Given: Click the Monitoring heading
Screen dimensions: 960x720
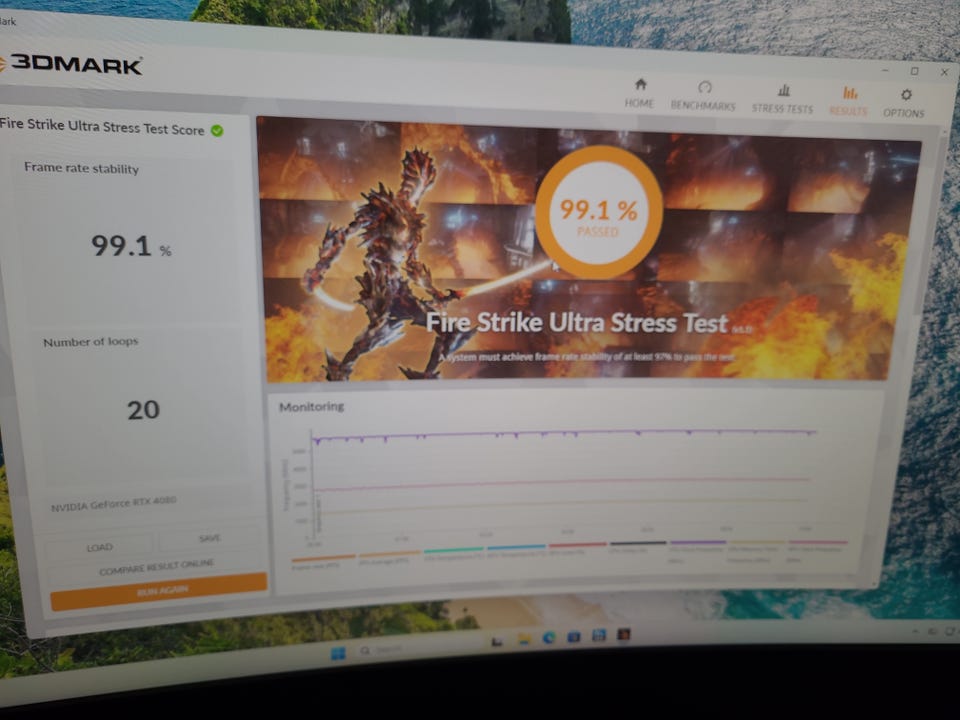Looking at the screenshot, I should 312,407.
